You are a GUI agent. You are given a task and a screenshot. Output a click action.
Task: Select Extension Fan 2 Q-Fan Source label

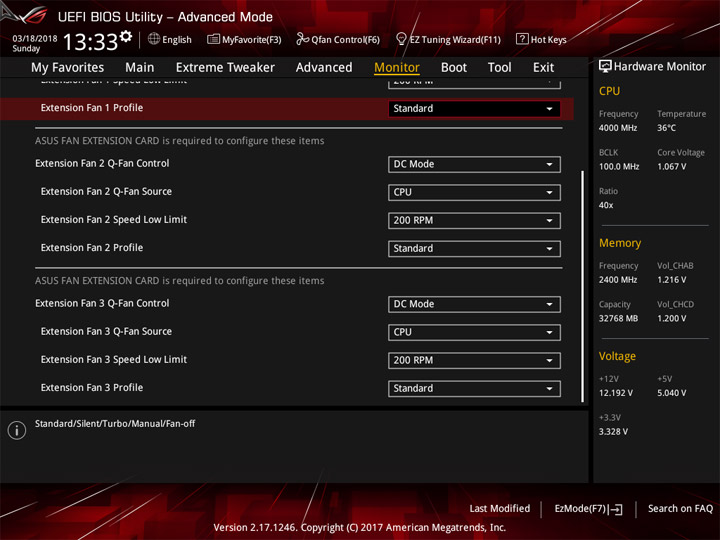pos(106,191)
